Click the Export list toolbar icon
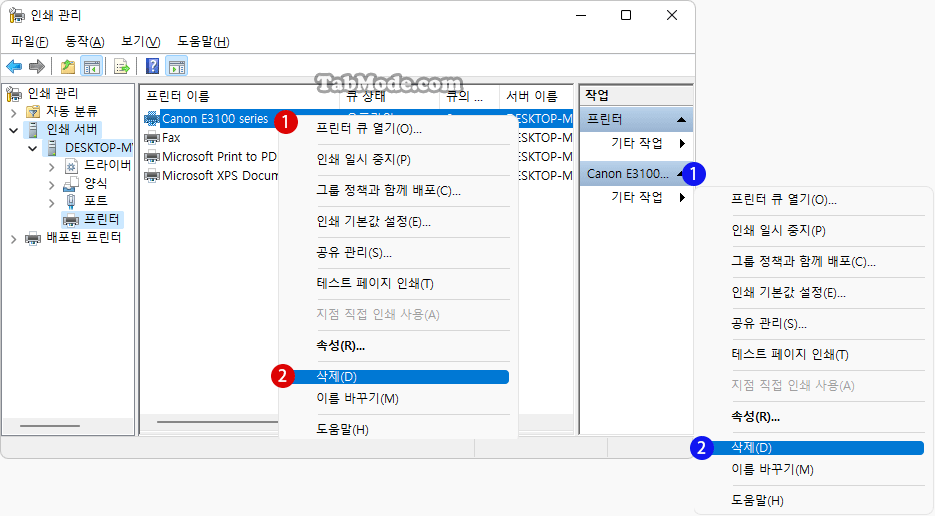Screen dimensions: 935x516 point(121,66)
